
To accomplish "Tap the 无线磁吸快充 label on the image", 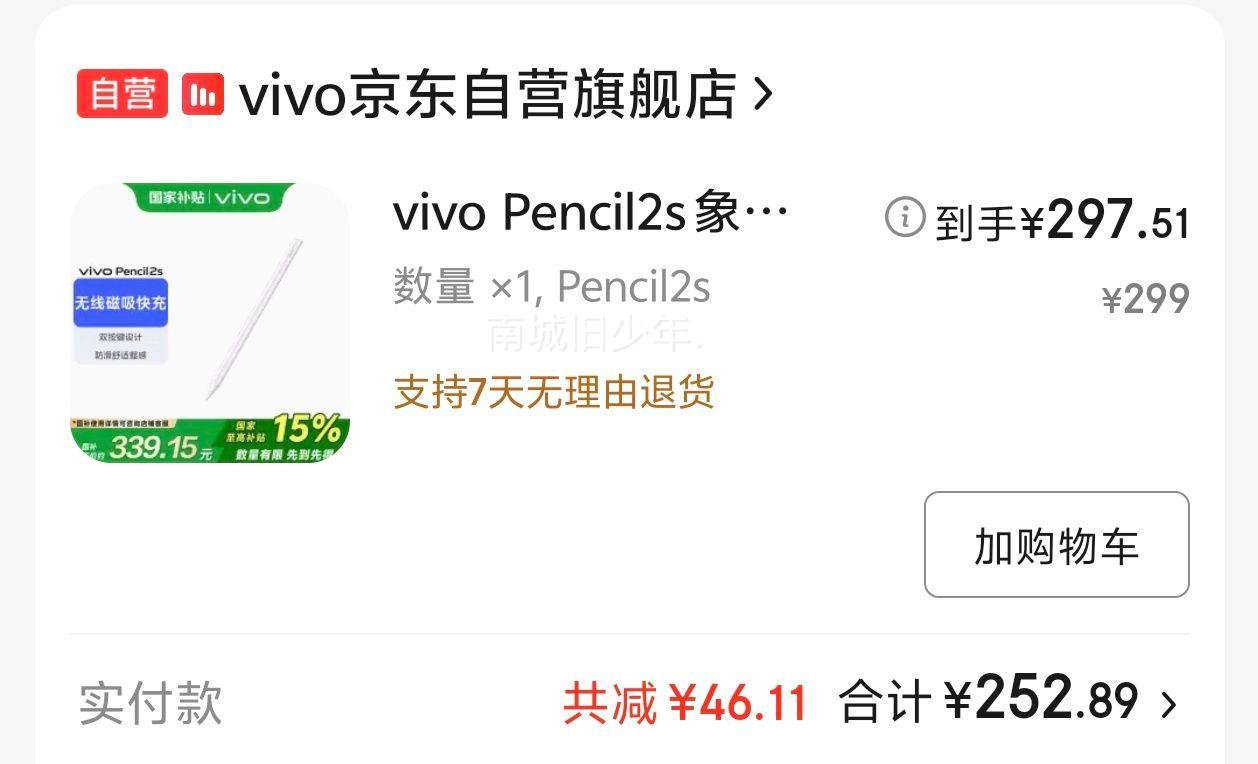I will coord(120,303).
